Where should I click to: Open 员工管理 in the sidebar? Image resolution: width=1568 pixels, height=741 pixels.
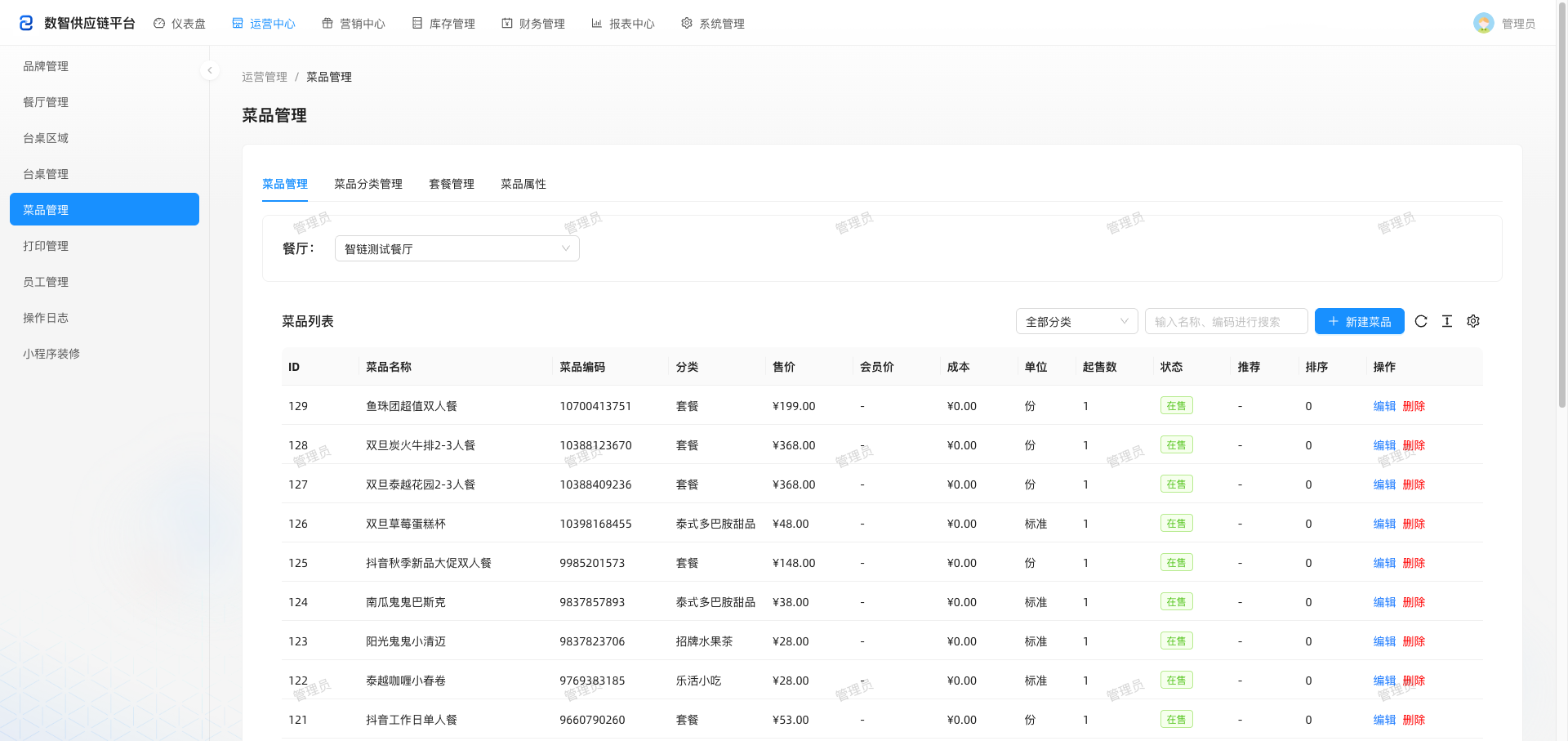point(105,282)
